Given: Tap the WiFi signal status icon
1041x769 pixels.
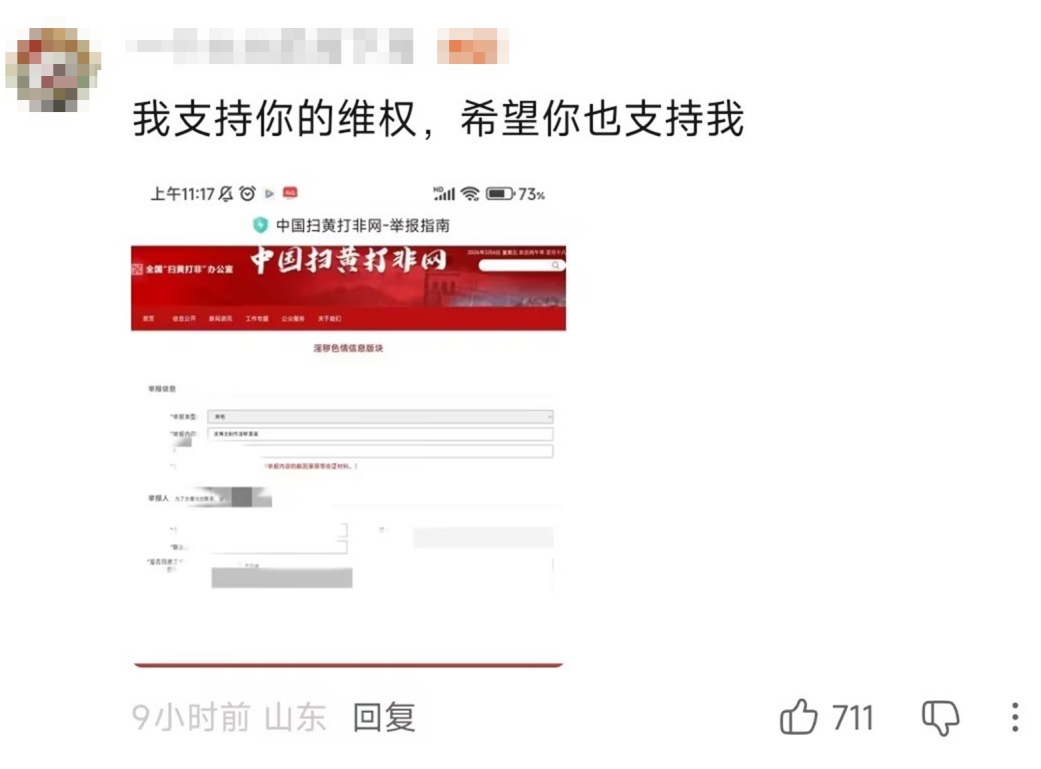Looking at the screenshot, I should point(470,193).
